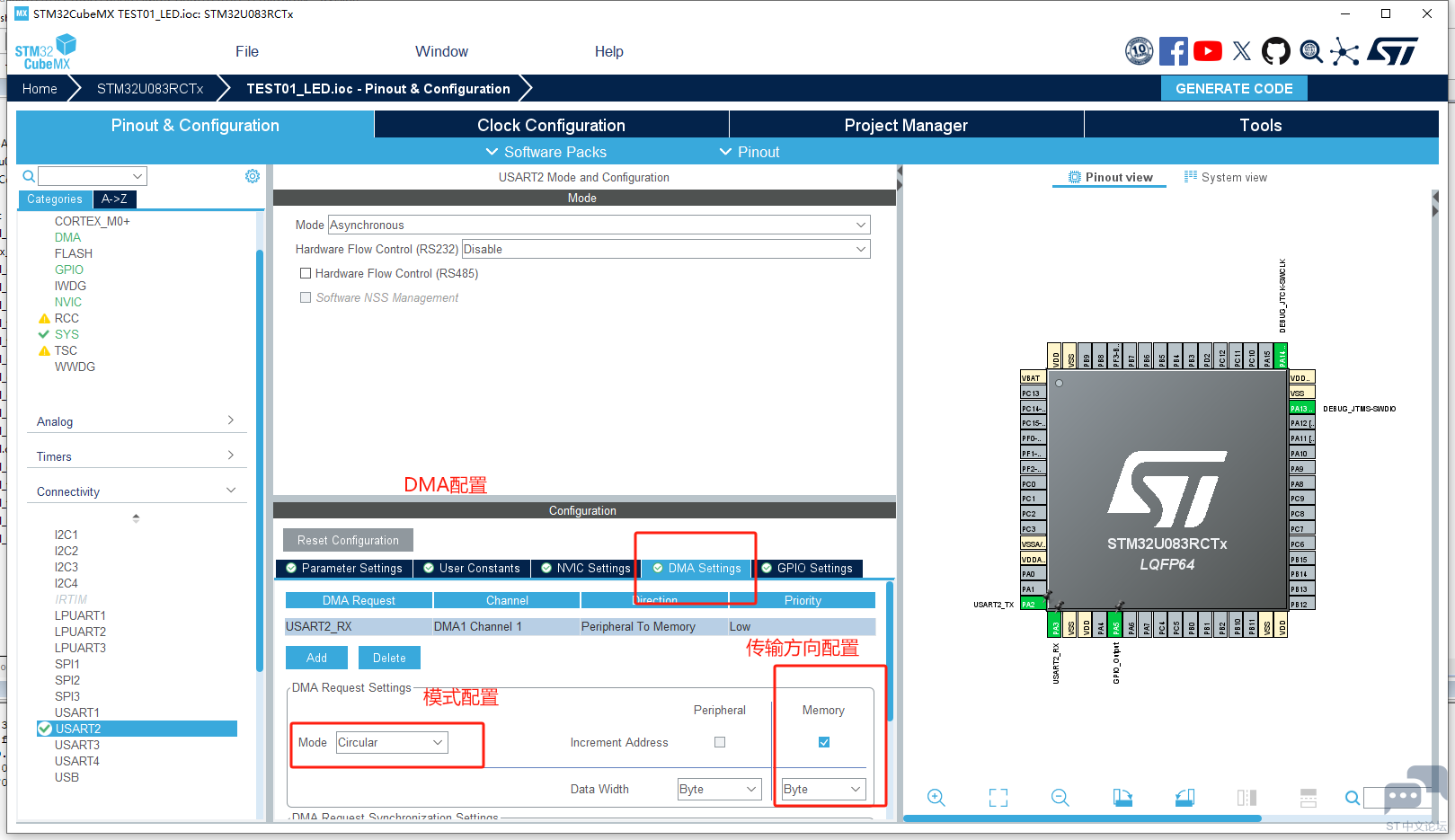Viewport: 1455px width, 840px height.
Task: Open the File menu
Action: [247, 51]
